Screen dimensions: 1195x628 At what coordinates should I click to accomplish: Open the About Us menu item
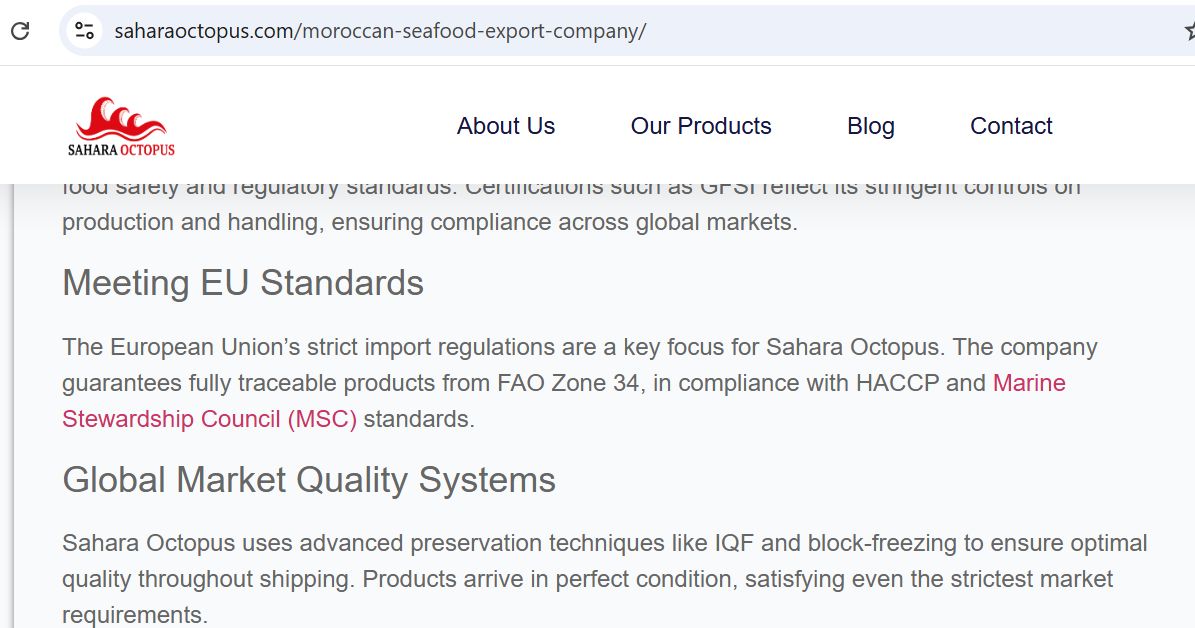point(506,126)
